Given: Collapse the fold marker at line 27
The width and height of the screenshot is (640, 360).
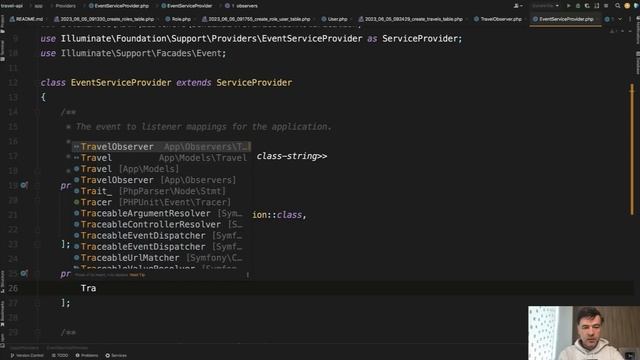Looking at the screenshot, I should coord(37,303).
